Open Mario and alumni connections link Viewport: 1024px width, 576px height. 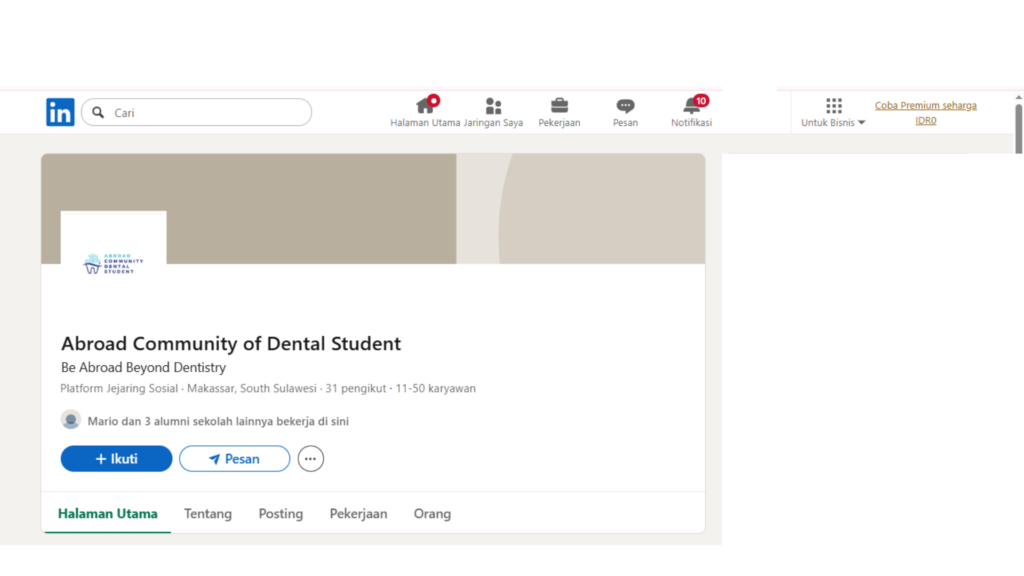point(217,422)
